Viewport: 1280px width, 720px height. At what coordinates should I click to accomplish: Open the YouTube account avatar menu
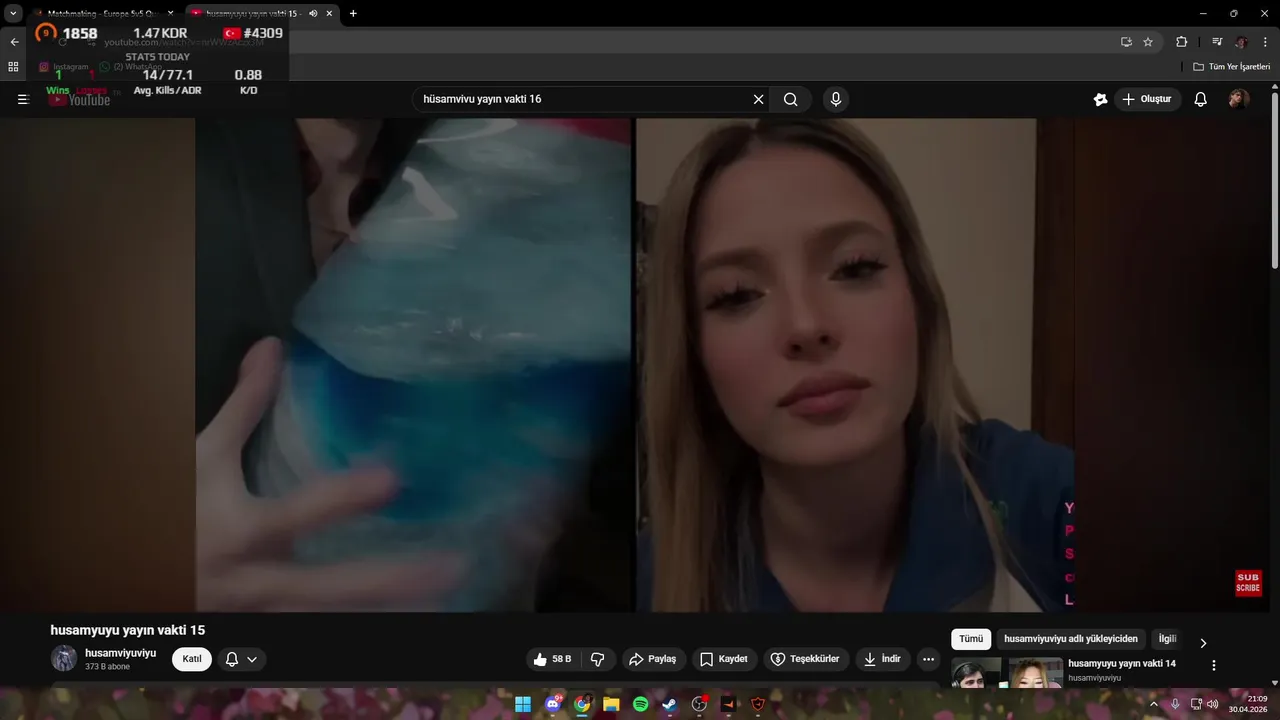pos(1239,99)
